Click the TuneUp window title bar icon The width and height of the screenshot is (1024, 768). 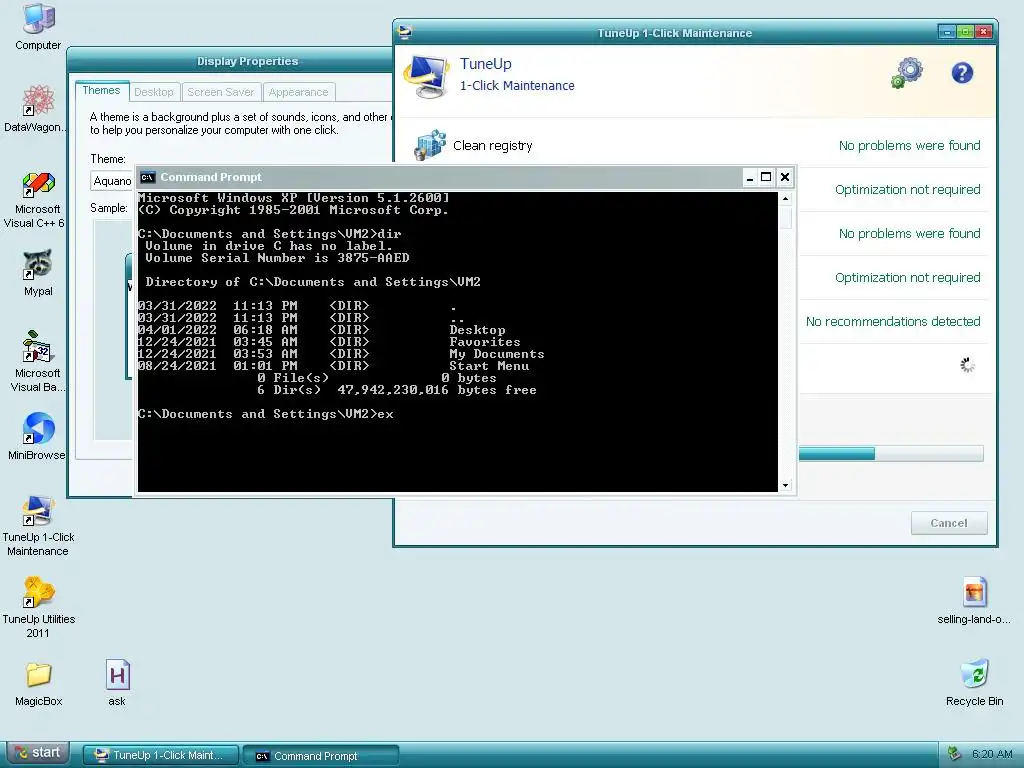point(405,32)
